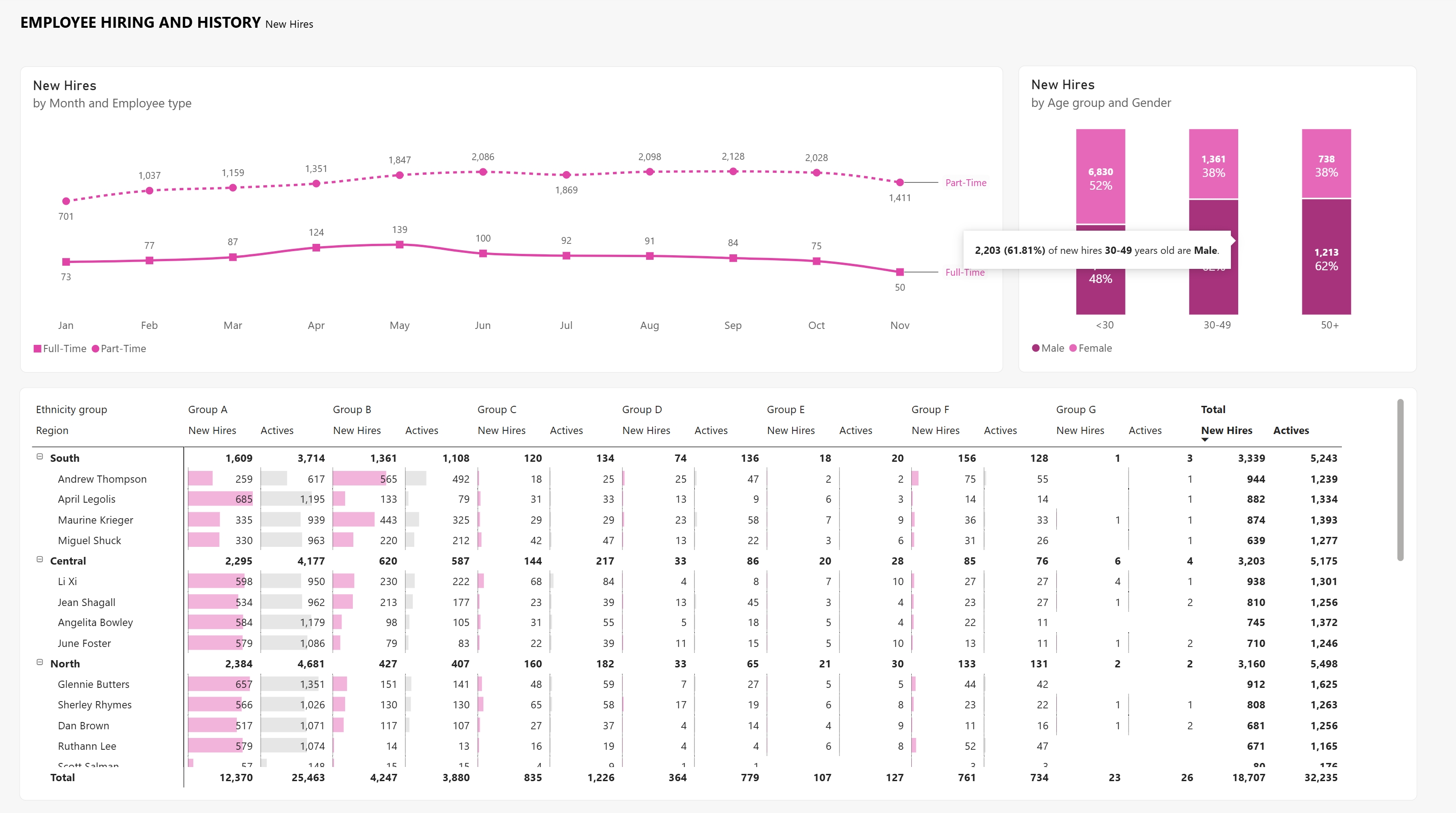Click the Group F column header
The width and height of the screenshot is (1456, 813).
[x=930, y=409]
